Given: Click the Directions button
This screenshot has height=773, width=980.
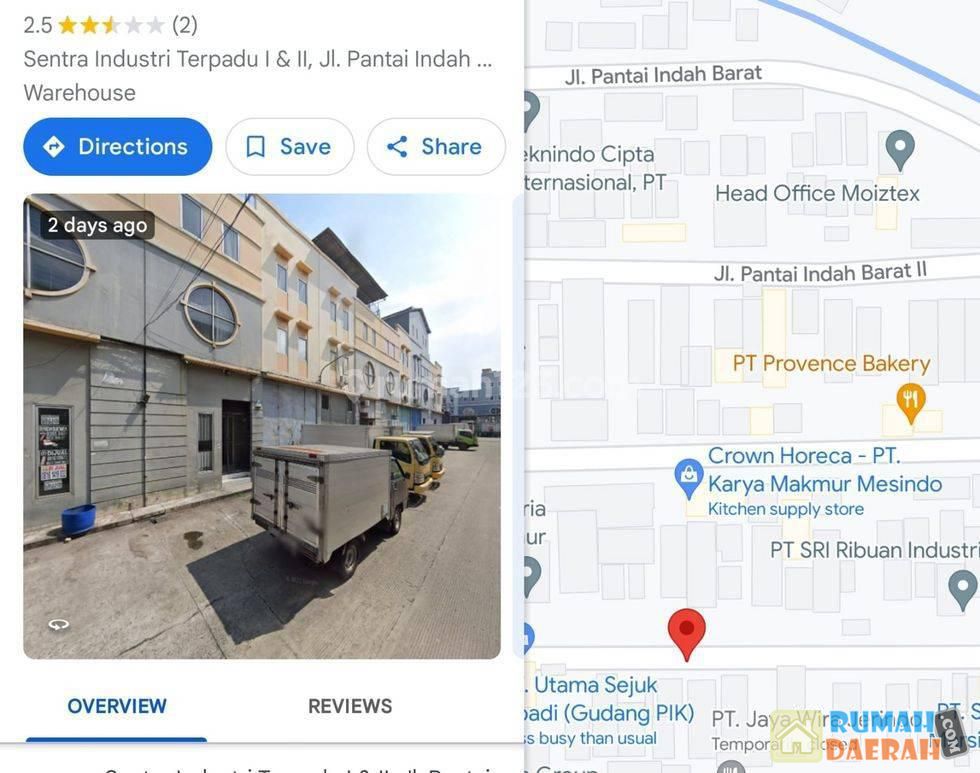Looking at the screenshot, I should click(x=118, y=147).
